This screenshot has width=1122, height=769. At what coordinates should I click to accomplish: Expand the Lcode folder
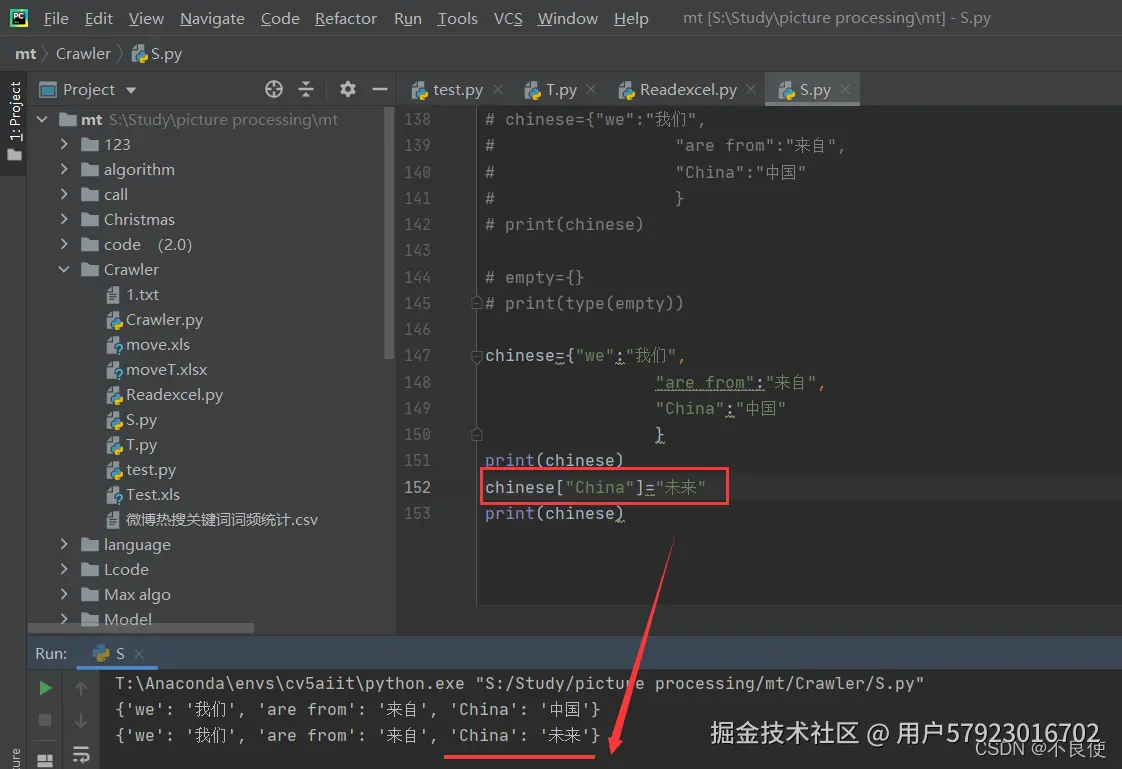click(x=64, y=569)
